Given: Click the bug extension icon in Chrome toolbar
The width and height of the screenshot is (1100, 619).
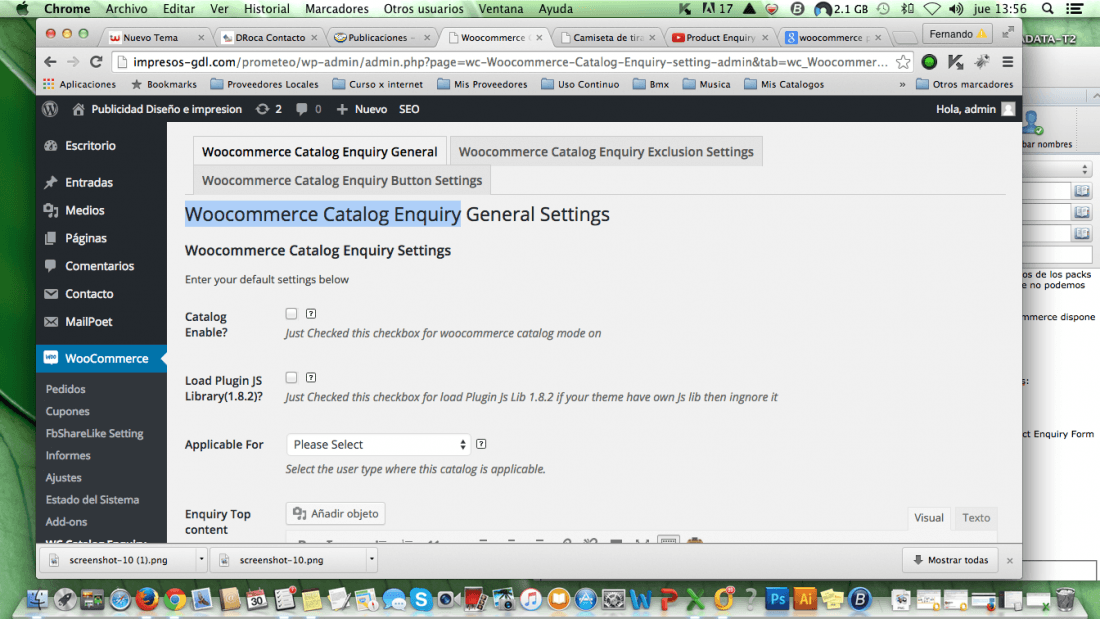Looking at the screenshot, I should (981, 62).
